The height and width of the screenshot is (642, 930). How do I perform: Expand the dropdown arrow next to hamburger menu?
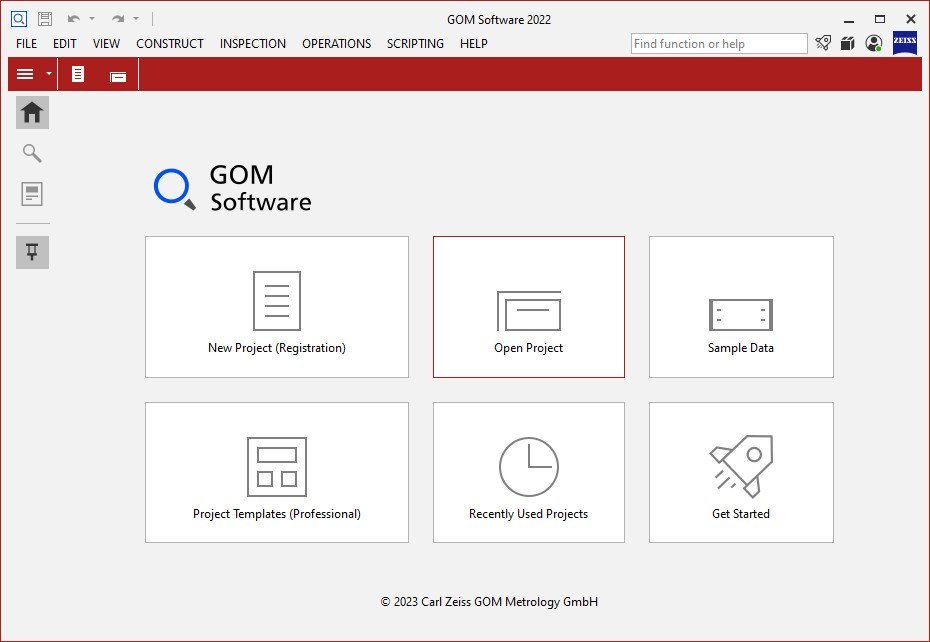click(x=49, y=74)
